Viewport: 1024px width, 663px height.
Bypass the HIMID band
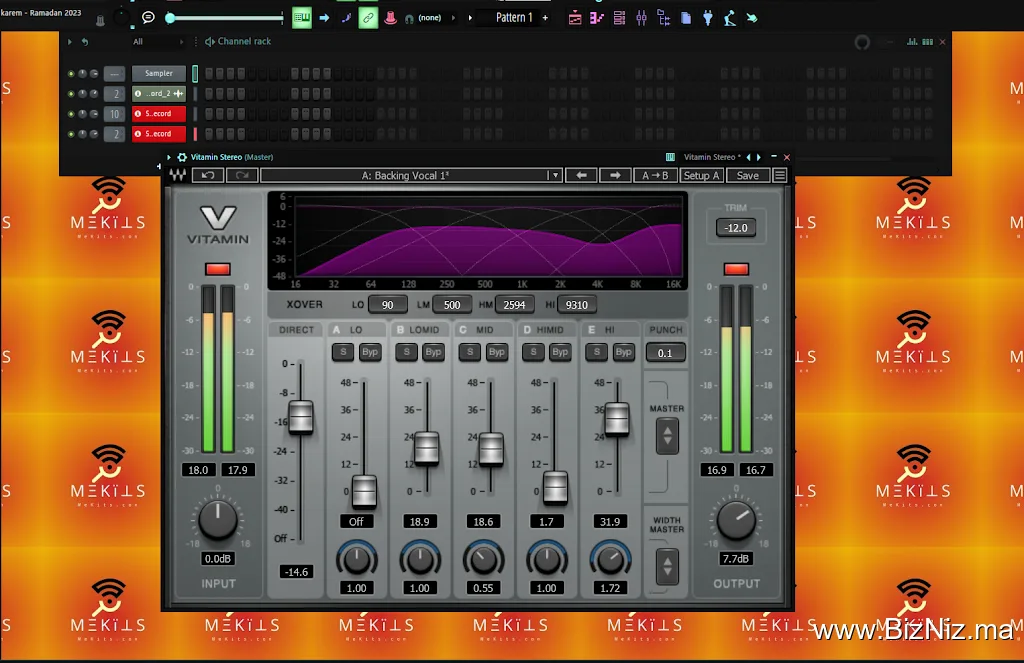(x=560, y=352)
